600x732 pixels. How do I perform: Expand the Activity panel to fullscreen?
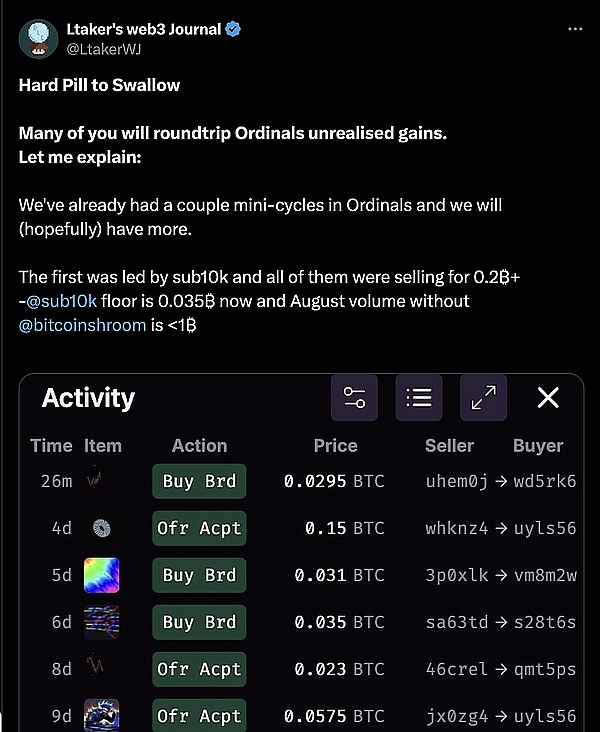(x=484, y=398)
